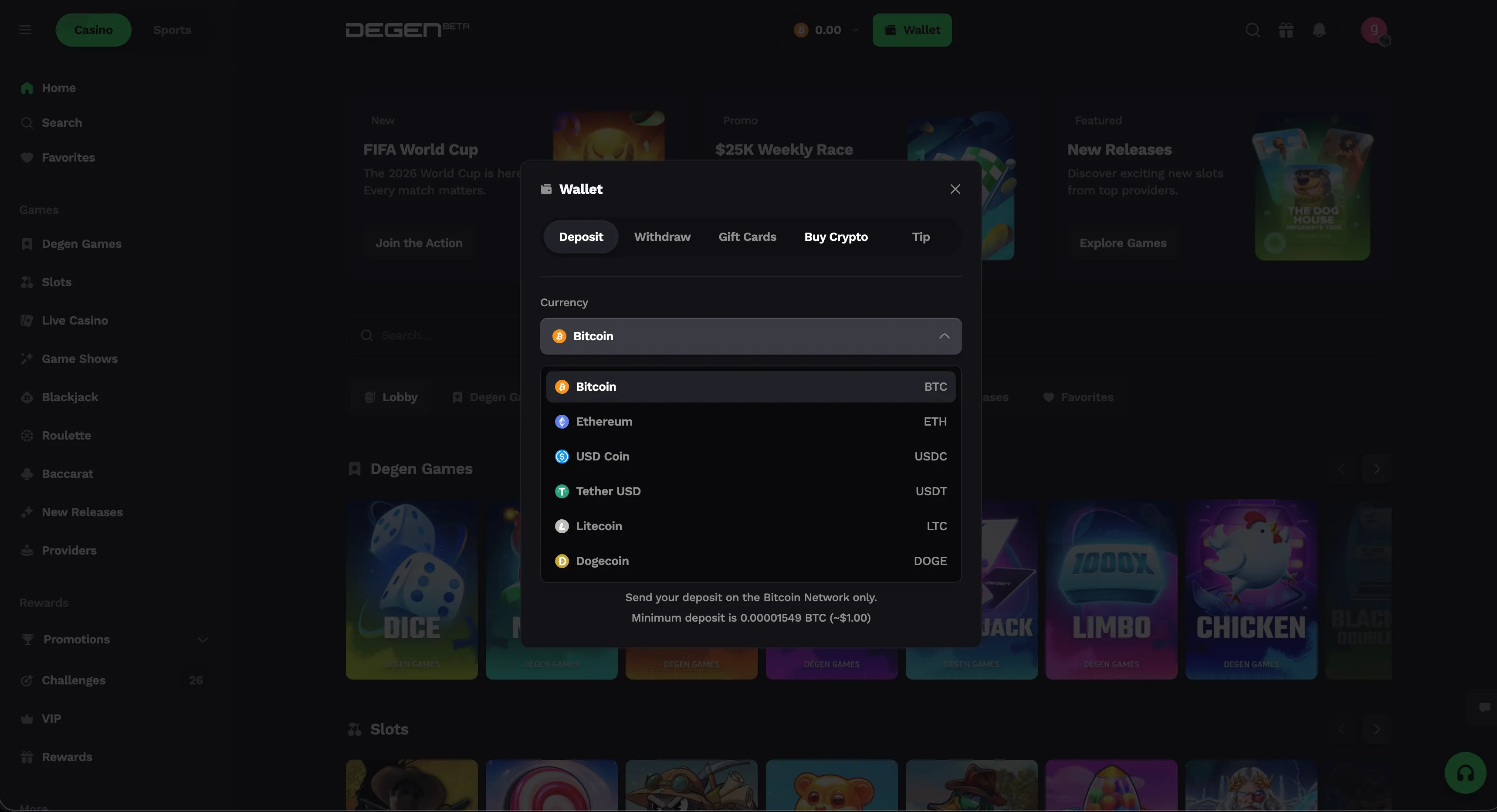The height and width of the screenshot is (812, 1497).
Task: Expand the Promotions sidebar section
Action: tap(114, 639)
